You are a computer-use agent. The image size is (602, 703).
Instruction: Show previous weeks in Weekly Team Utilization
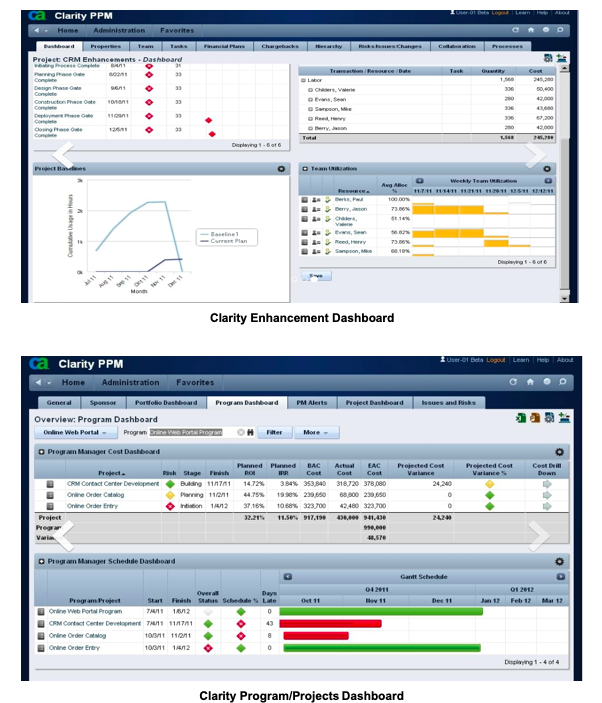(x=420, y=181)
